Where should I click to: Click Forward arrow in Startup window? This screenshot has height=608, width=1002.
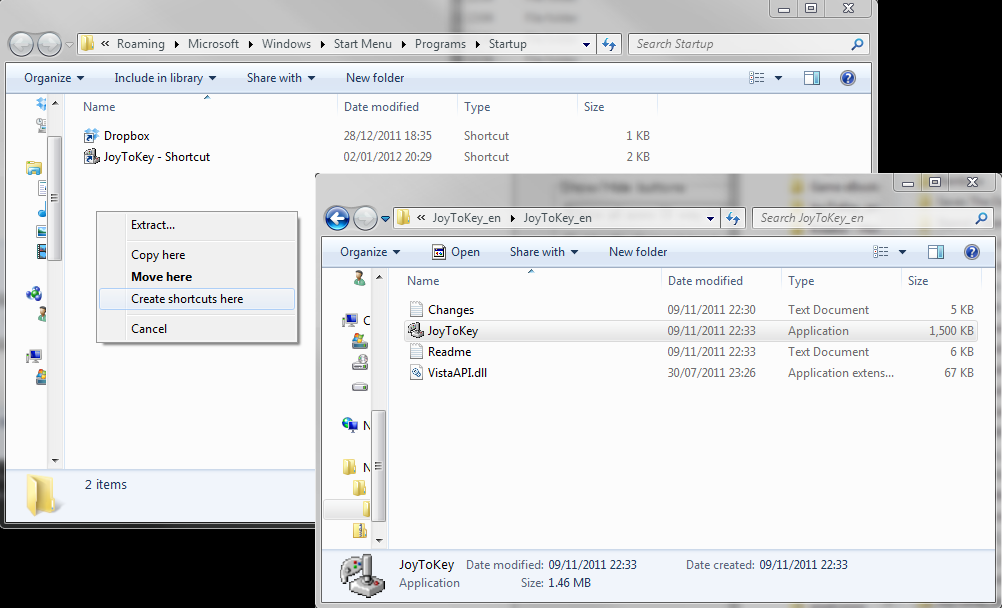coord(49,44)
